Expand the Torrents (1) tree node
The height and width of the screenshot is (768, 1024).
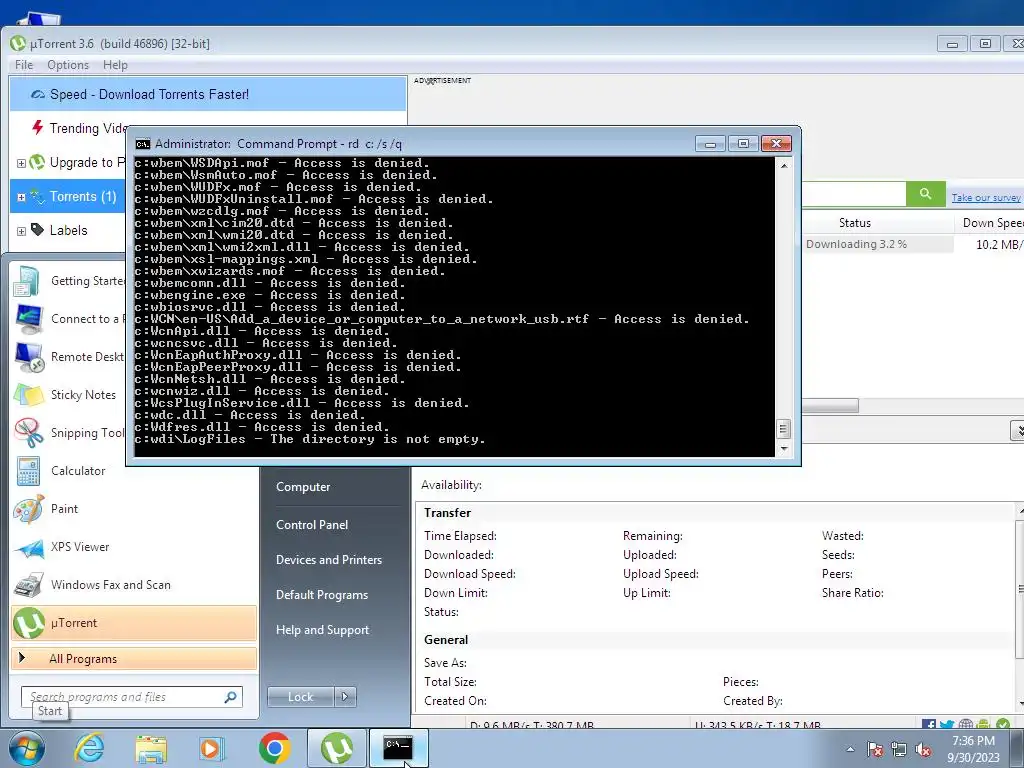point(21,197)
